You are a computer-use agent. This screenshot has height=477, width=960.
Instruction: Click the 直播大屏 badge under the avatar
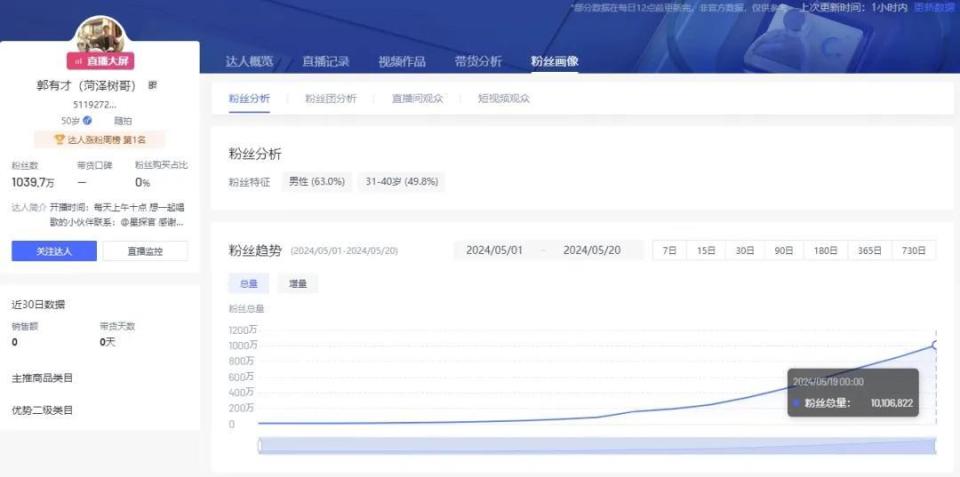pyautogui.click(x=100, y=61)
